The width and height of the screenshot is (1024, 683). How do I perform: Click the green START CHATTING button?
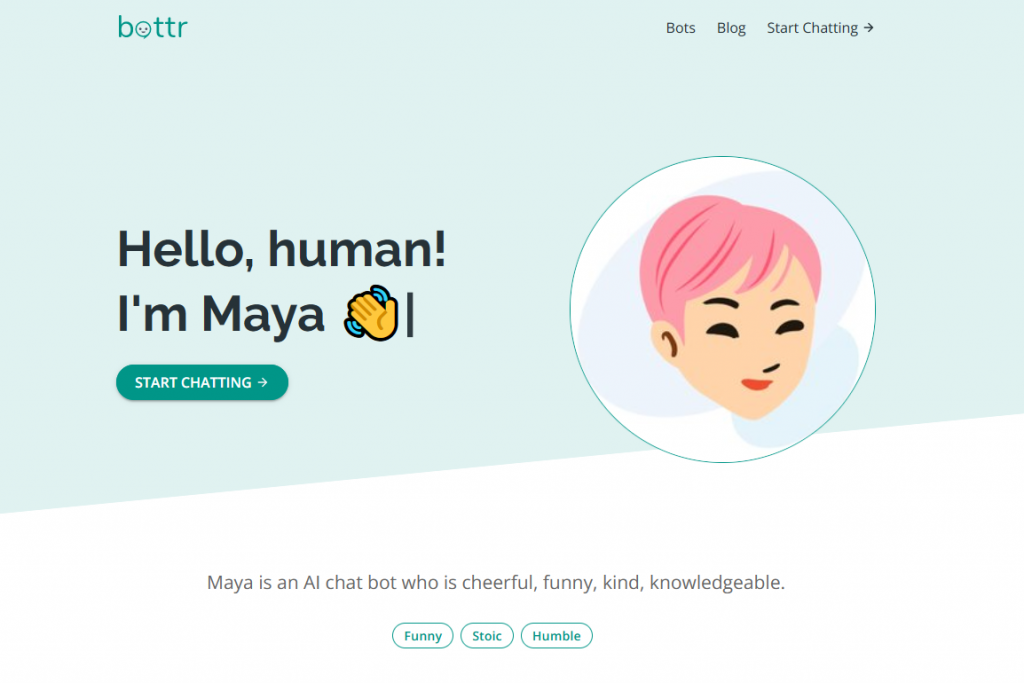202,383
